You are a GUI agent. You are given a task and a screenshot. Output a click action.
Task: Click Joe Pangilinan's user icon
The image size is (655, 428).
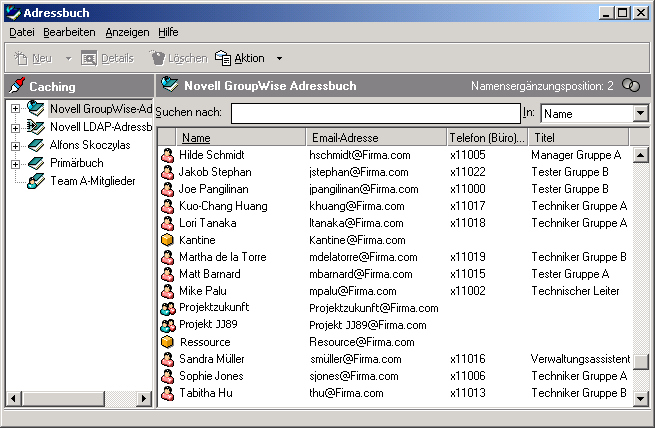168,190
